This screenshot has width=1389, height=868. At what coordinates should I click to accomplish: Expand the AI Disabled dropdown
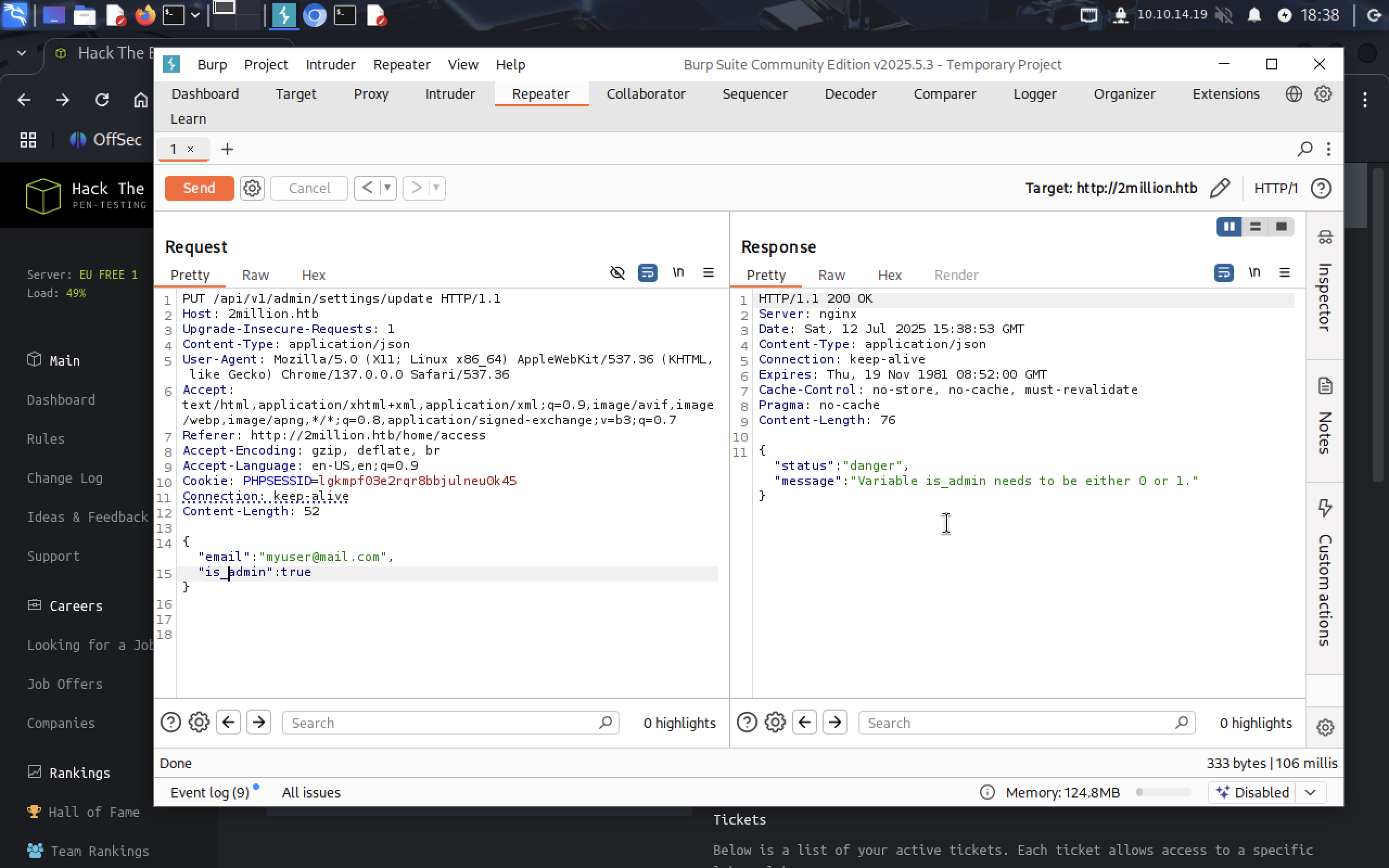(x=1310, y=792)
